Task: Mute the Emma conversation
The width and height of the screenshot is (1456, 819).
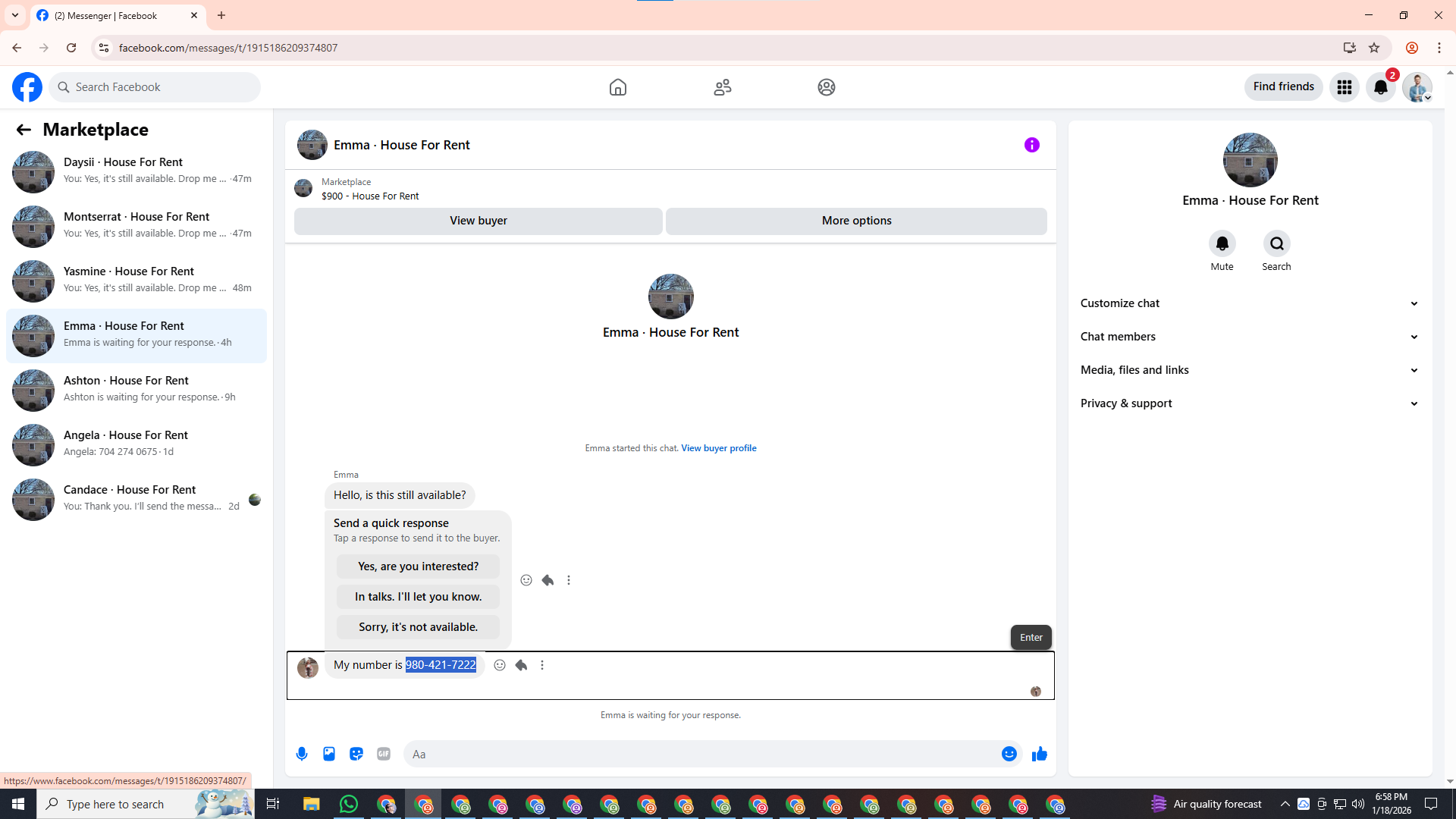Action: click(x=1222, y=244)
